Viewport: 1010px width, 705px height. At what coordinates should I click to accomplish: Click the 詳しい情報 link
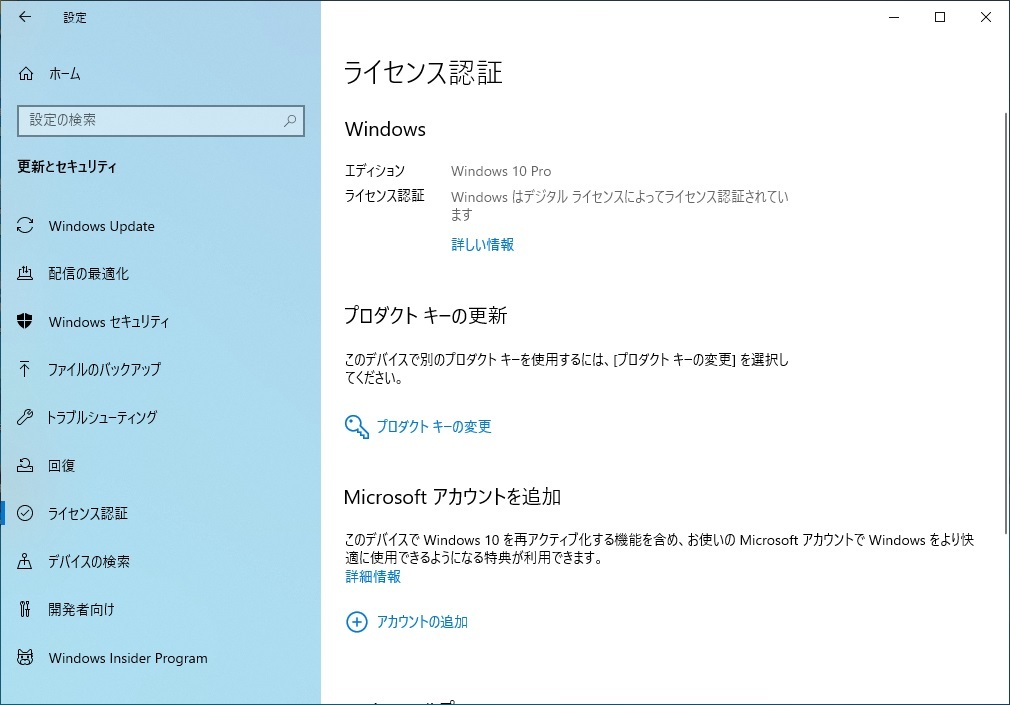tap(482, 245)
